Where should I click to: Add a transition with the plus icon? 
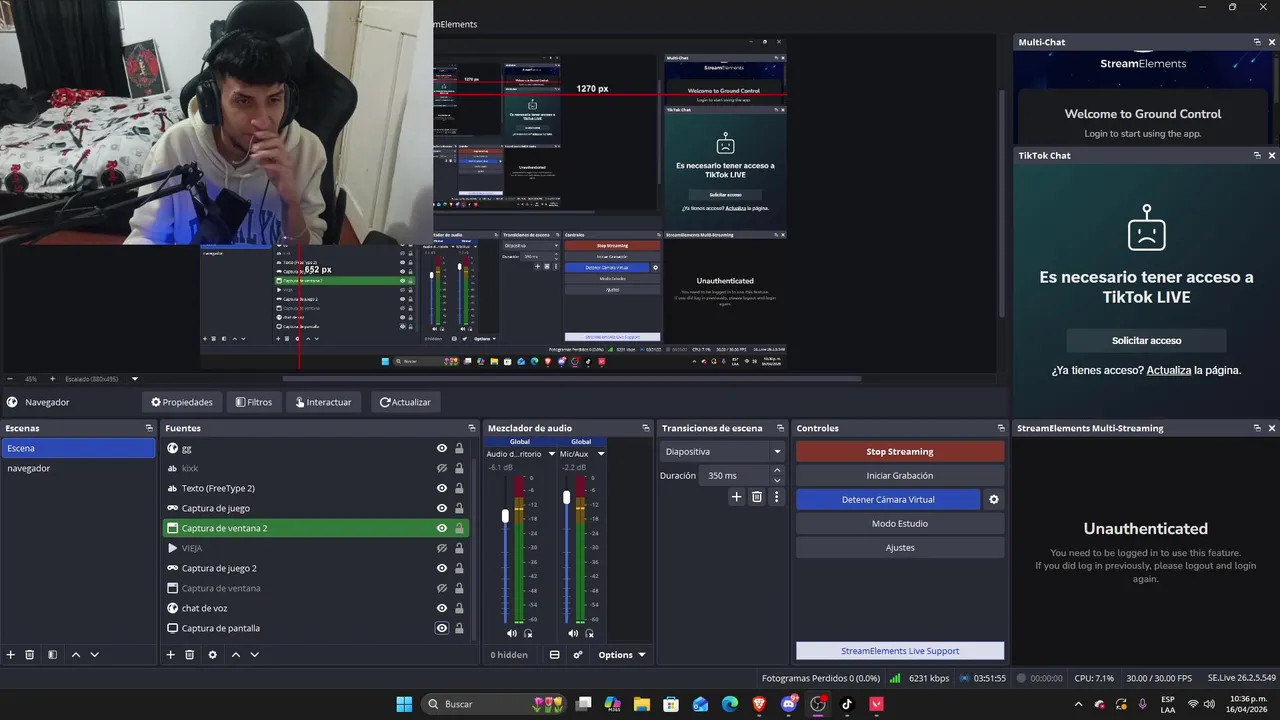(x=737, y=497)
